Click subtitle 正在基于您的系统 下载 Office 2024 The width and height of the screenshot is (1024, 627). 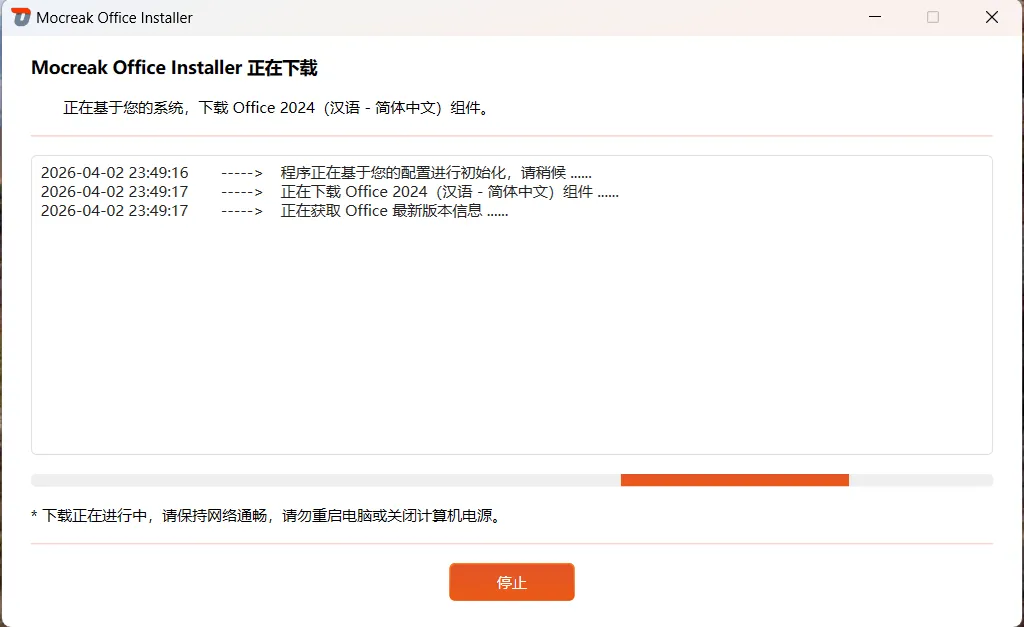[x=276, y=108]
